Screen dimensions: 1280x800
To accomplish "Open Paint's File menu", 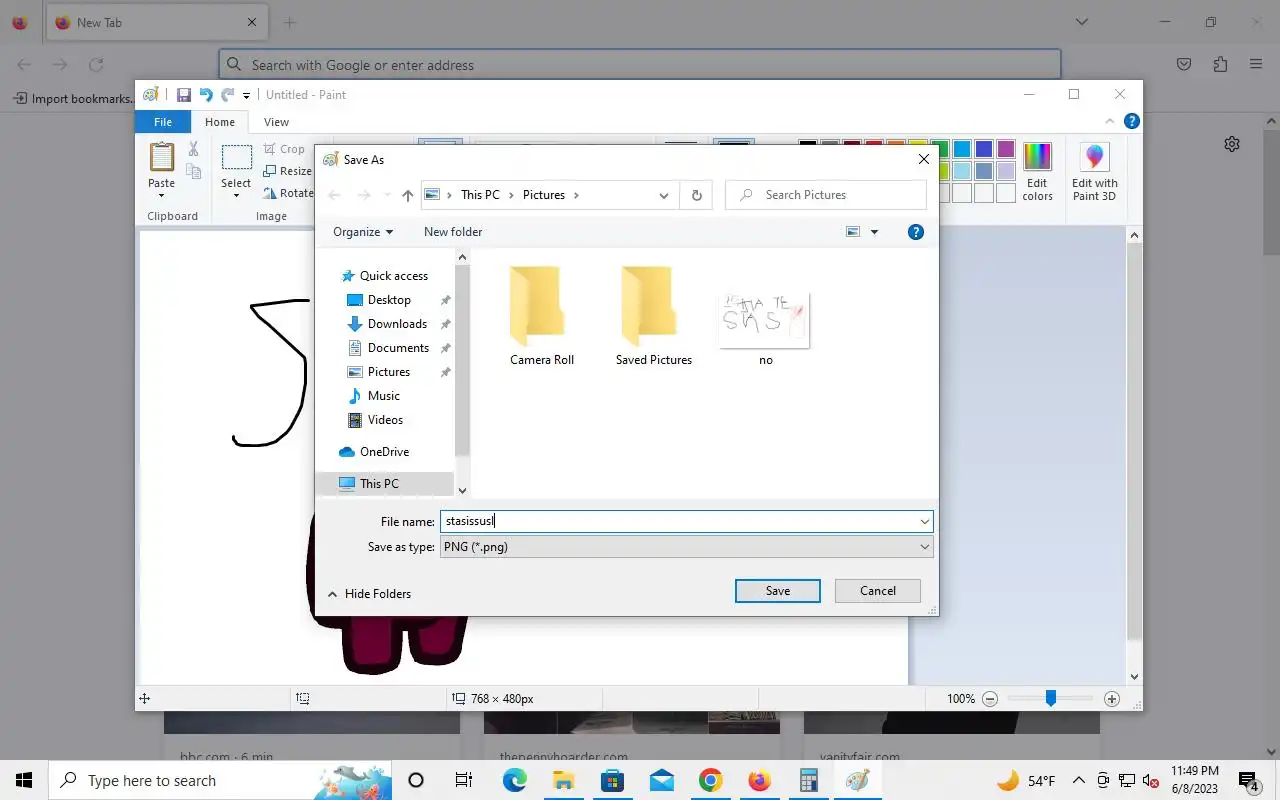I will tap(162, 122).
